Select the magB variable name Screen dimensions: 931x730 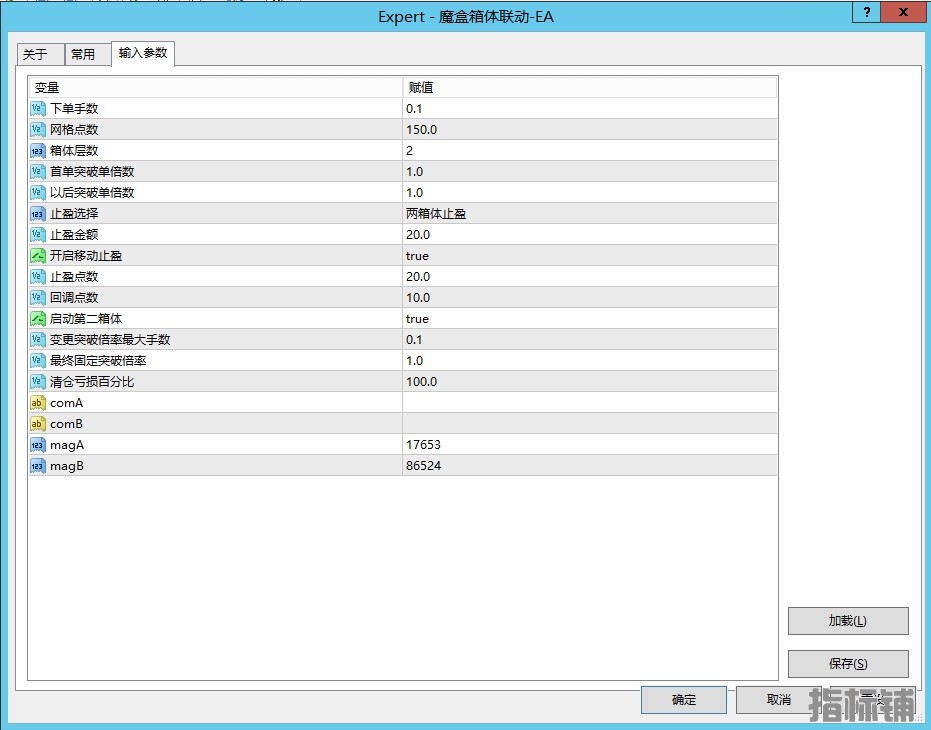click(x=67, y=466)
